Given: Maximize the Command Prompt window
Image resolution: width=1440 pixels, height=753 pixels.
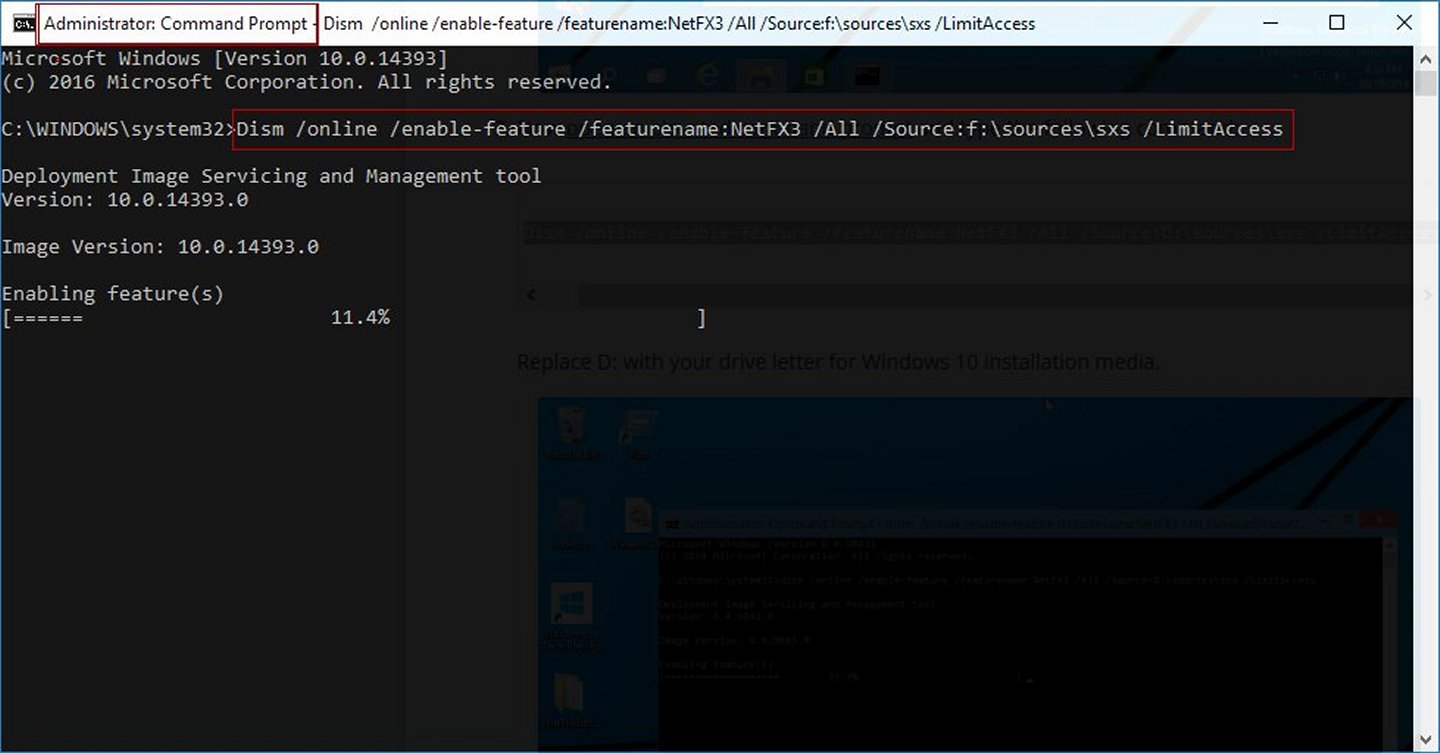Looking at the screenshot, I should (1336, 22).
